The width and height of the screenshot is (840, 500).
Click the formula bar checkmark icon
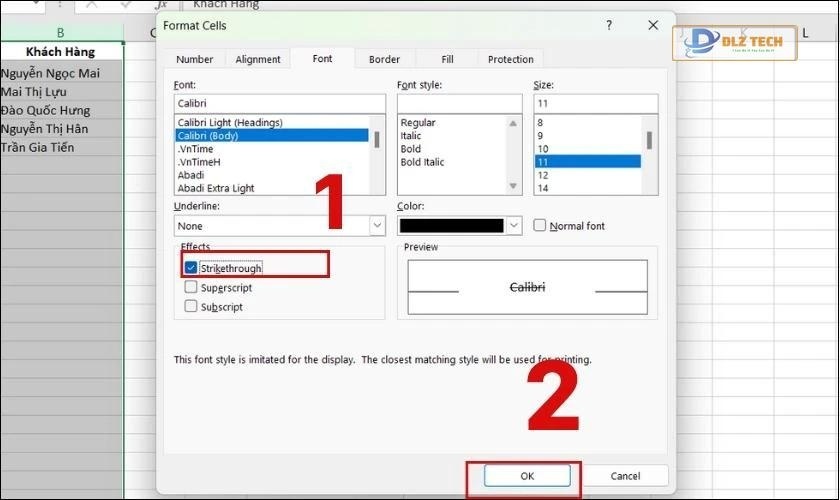126,5
